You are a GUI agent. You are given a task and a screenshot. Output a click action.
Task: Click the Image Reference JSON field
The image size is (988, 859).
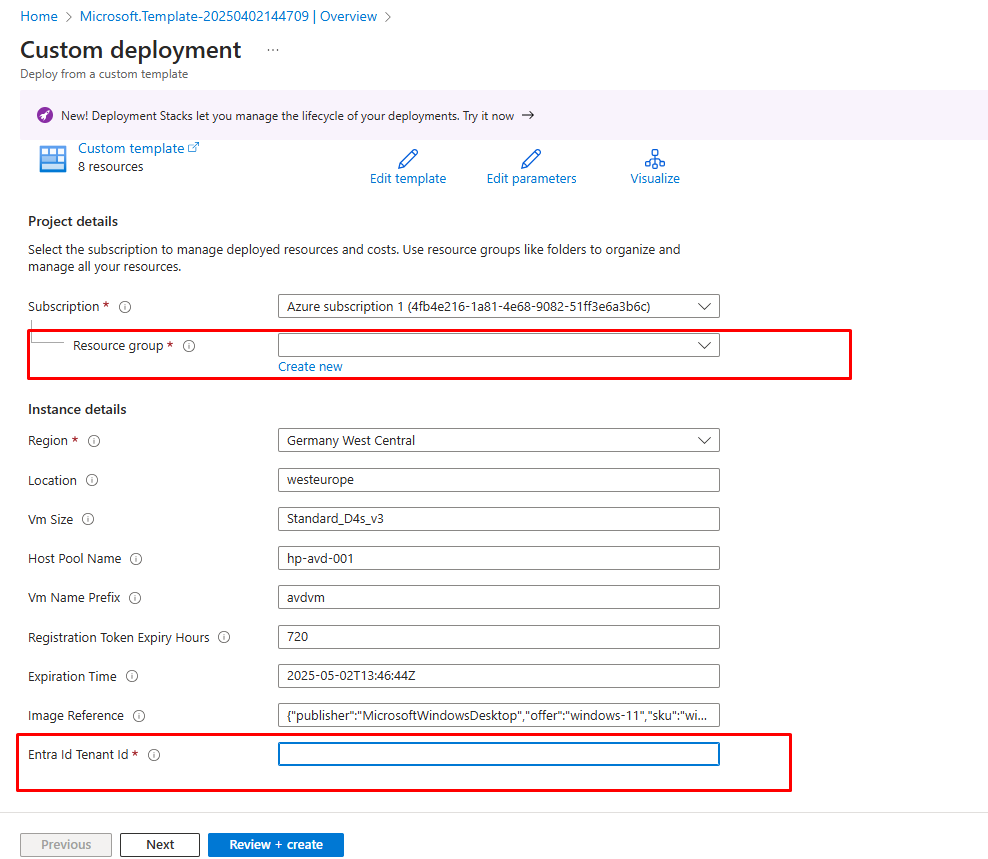point(498,715)
